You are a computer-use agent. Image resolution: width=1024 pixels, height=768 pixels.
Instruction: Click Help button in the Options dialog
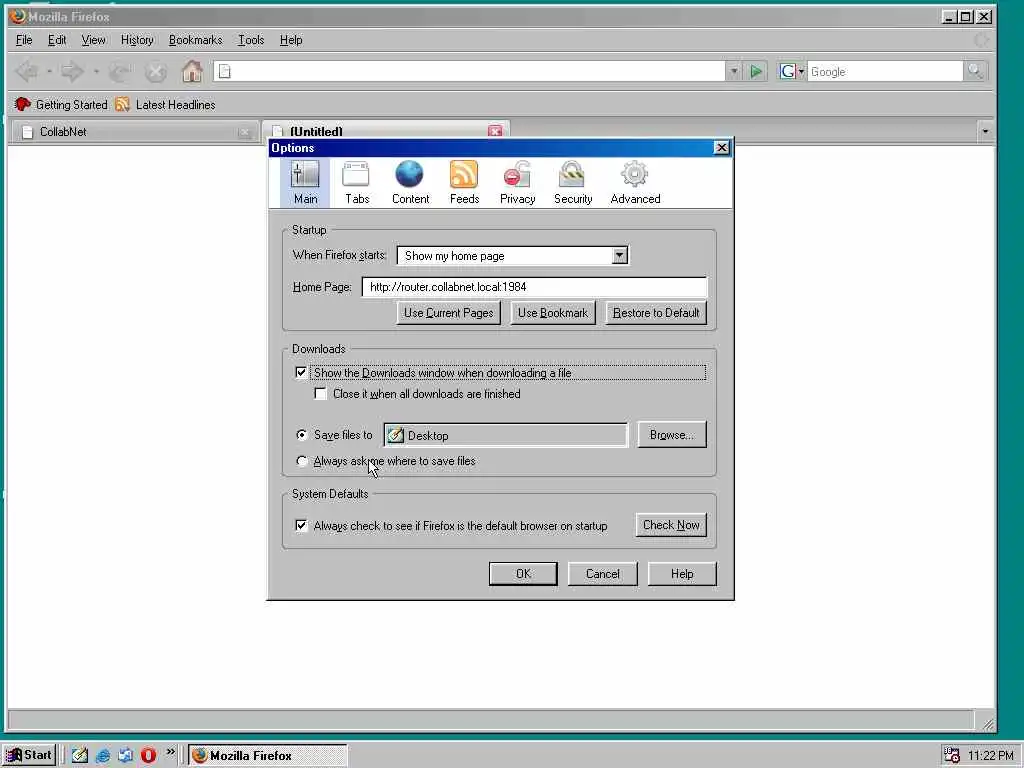click(682, 573)
